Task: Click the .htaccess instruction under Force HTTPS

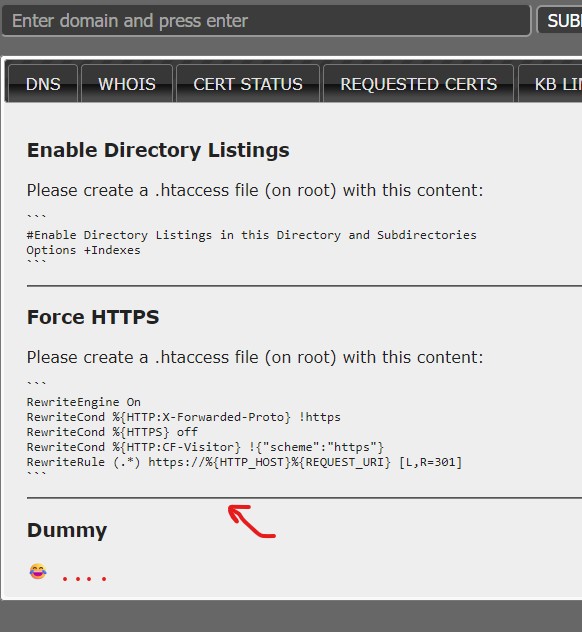Action: (255, 357)
